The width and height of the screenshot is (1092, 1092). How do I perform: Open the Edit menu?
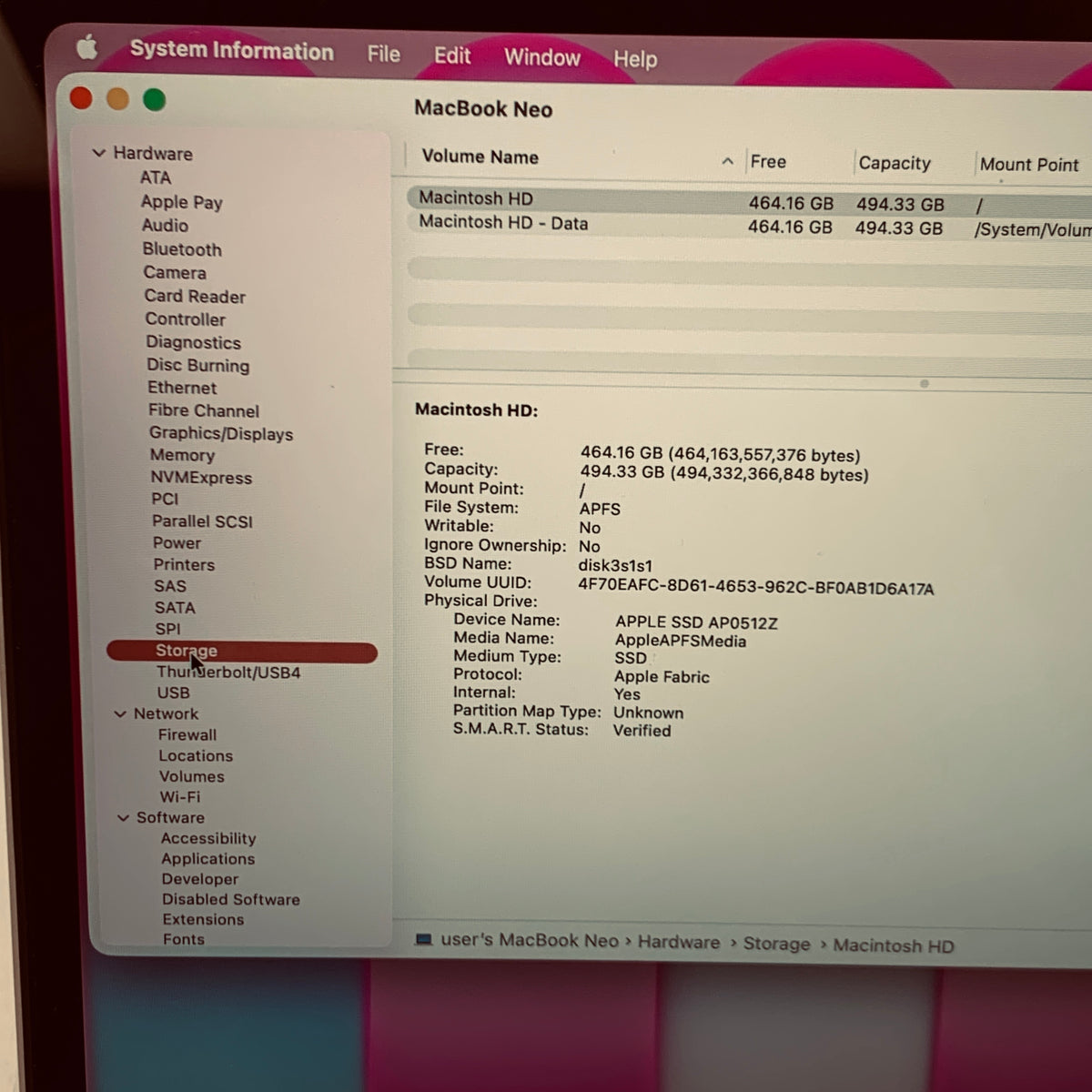(452, 56)
